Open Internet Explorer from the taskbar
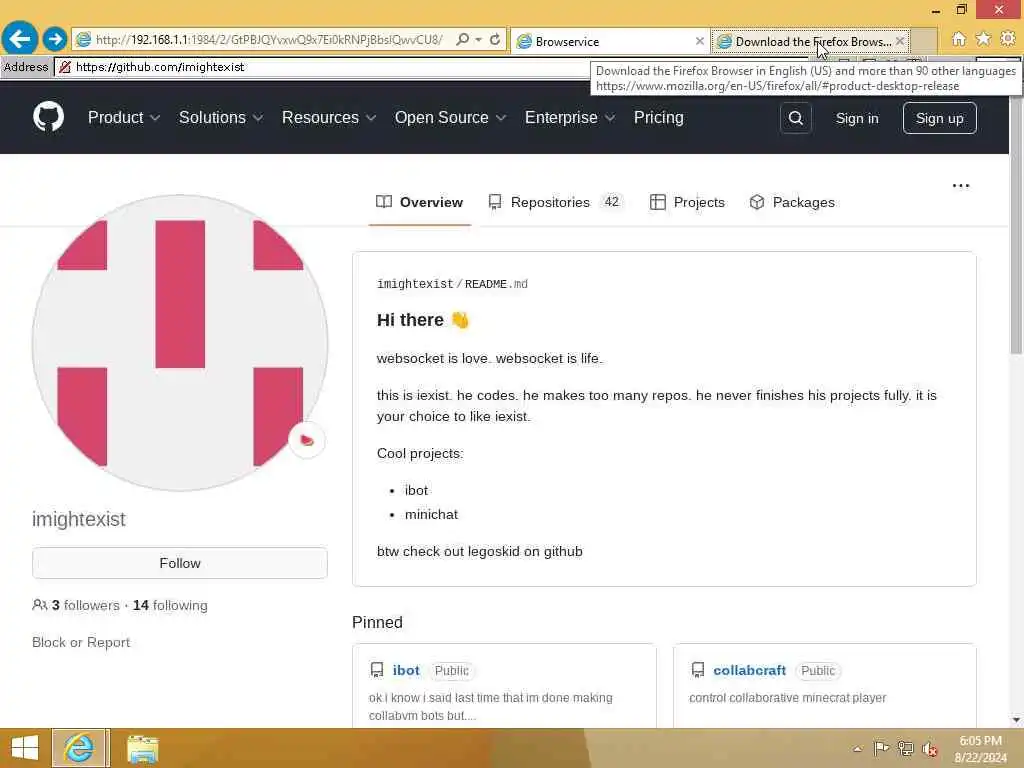 pos(80,748)
